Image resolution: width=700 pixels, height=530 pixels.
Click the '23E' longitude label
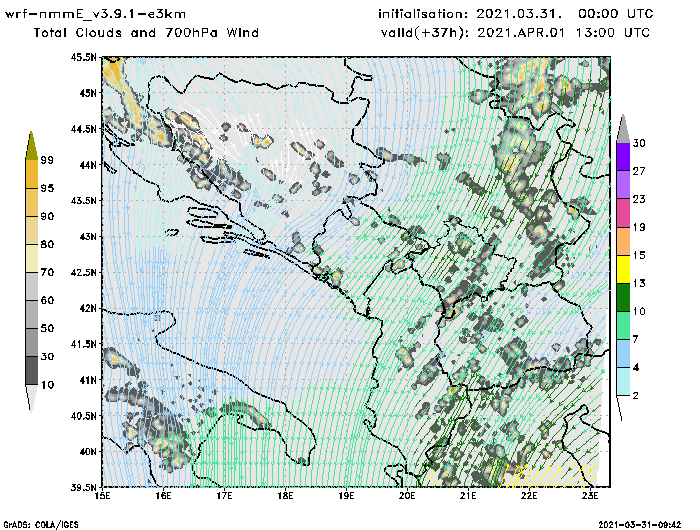[x=590, y=496]
